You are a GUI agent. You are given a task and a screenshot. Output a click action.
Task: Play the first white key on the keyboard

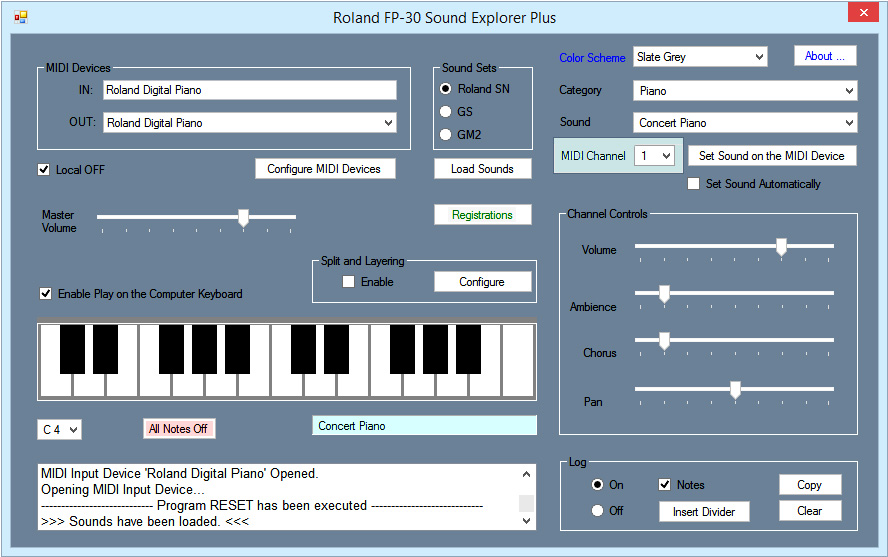coord(56,385)
